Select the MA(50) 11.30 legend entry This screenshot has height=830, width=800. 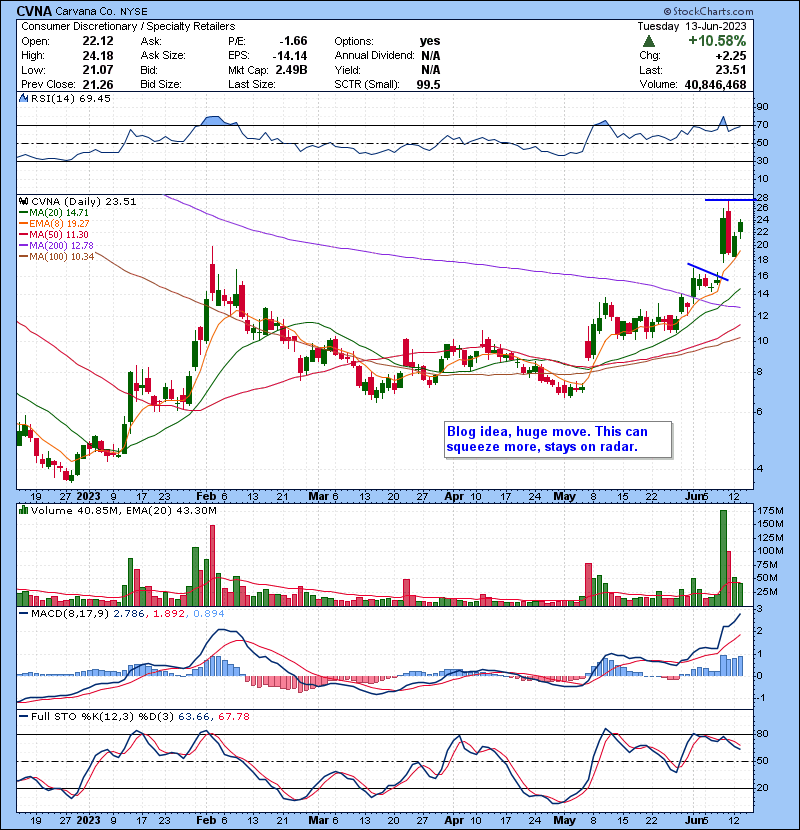click(54, 235)
